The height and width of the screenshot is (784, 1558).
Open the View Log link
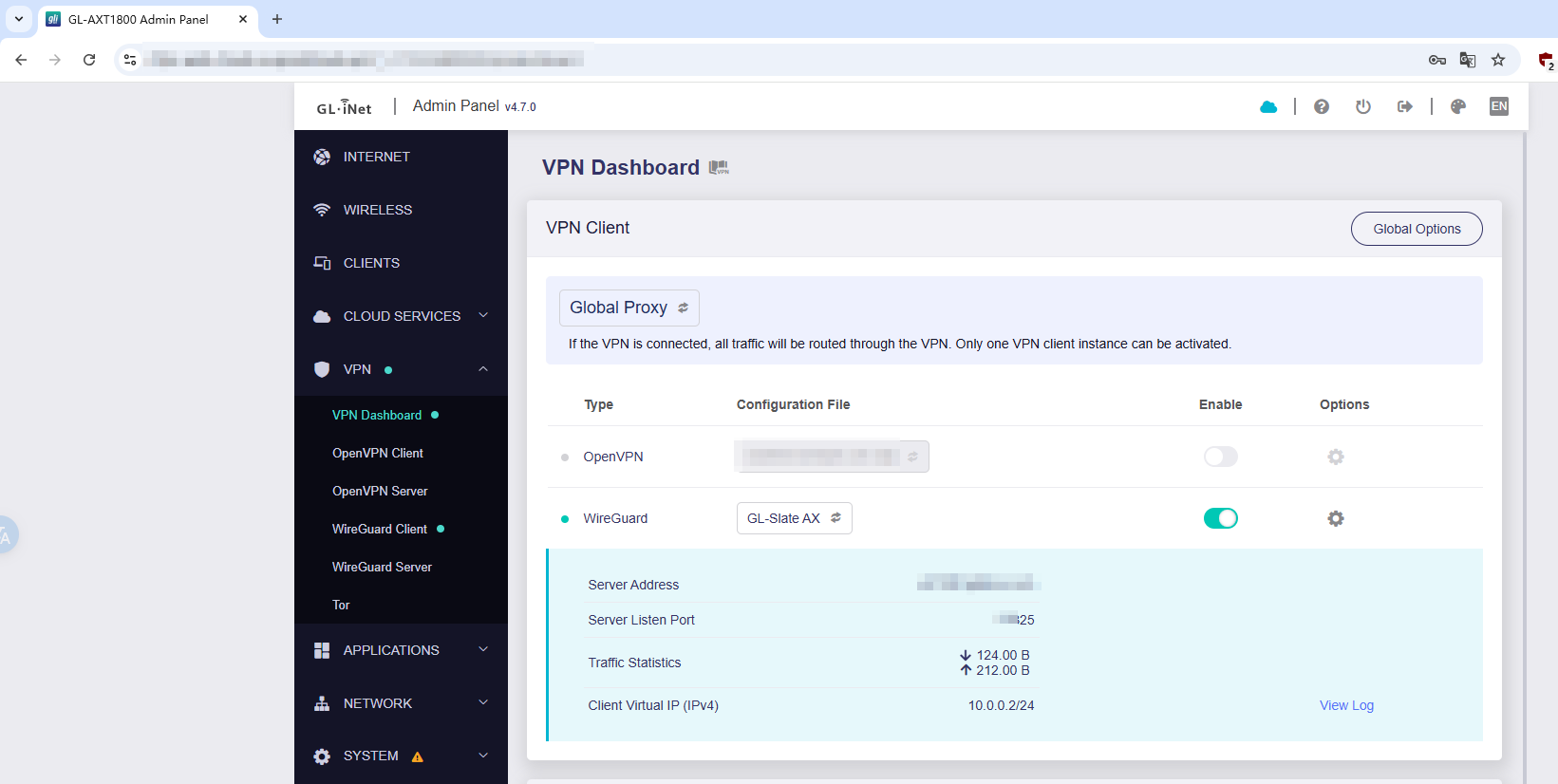[1345, 705]
